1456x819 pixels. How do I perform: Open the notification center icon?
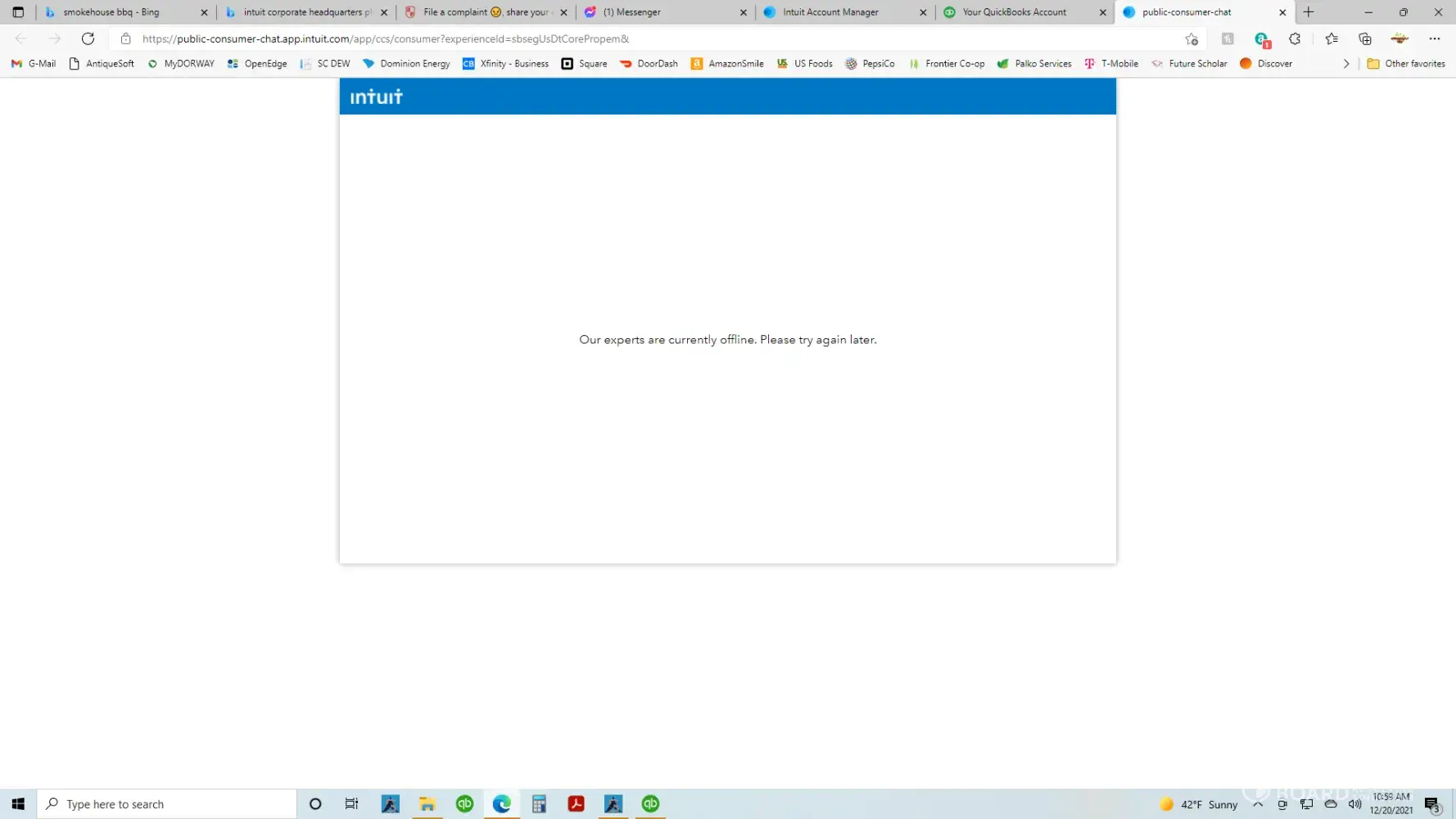coord(1432,804)
